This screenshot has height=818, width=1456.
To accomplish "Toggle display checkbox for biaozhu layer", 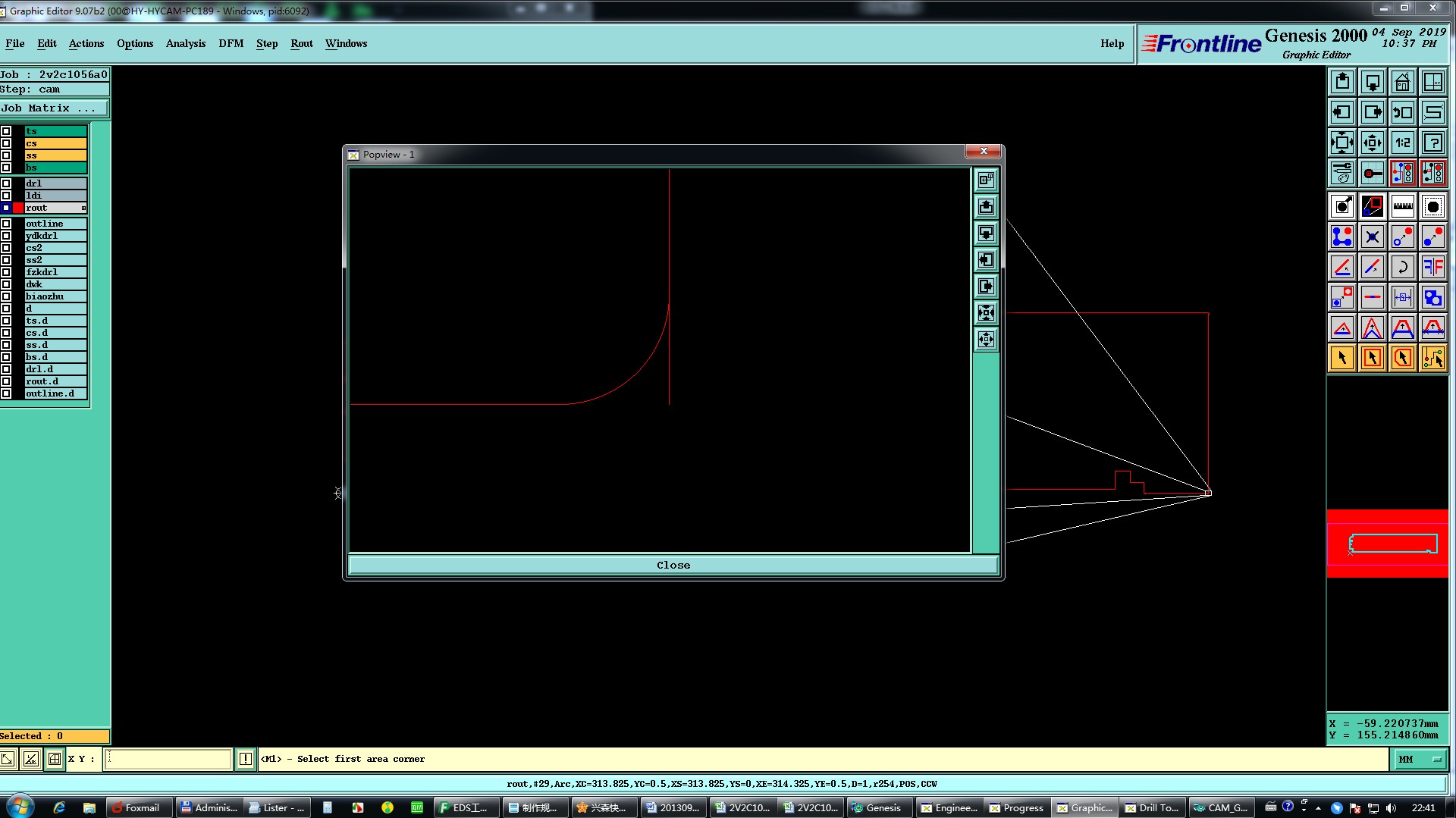I will coord(6,296).
